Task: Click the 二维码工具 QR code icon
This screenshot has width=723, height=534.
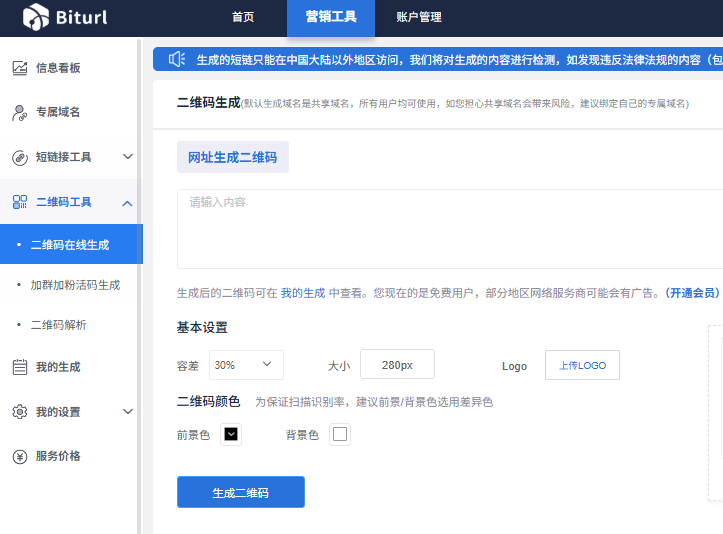Action: 20,202
